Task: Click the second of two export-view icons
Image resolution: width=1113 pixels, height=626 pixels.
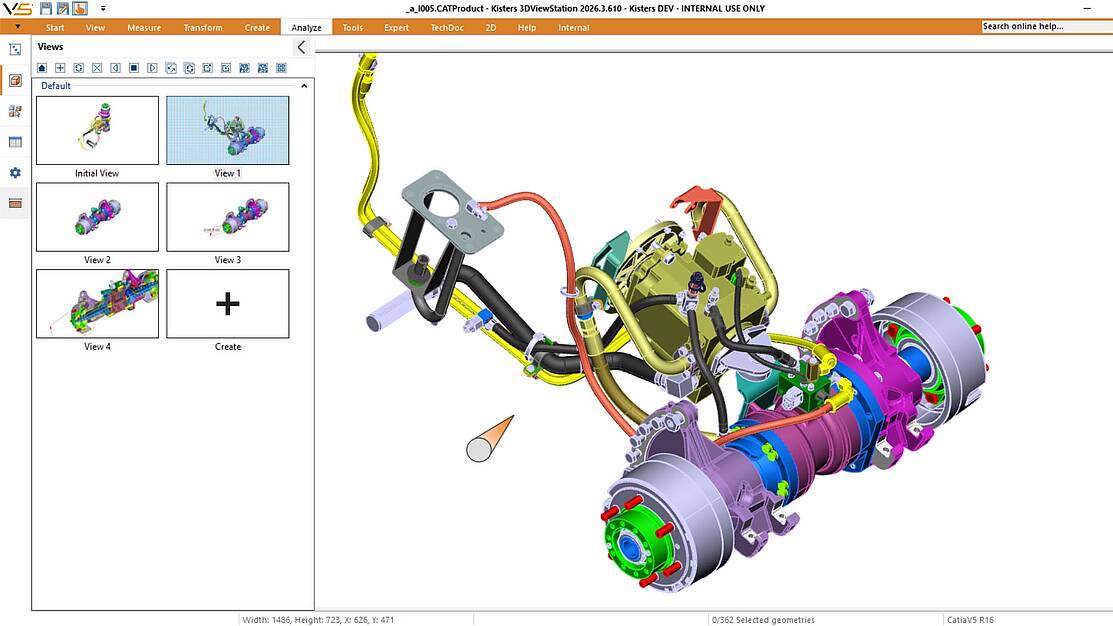Action: [x=226, y=68]
